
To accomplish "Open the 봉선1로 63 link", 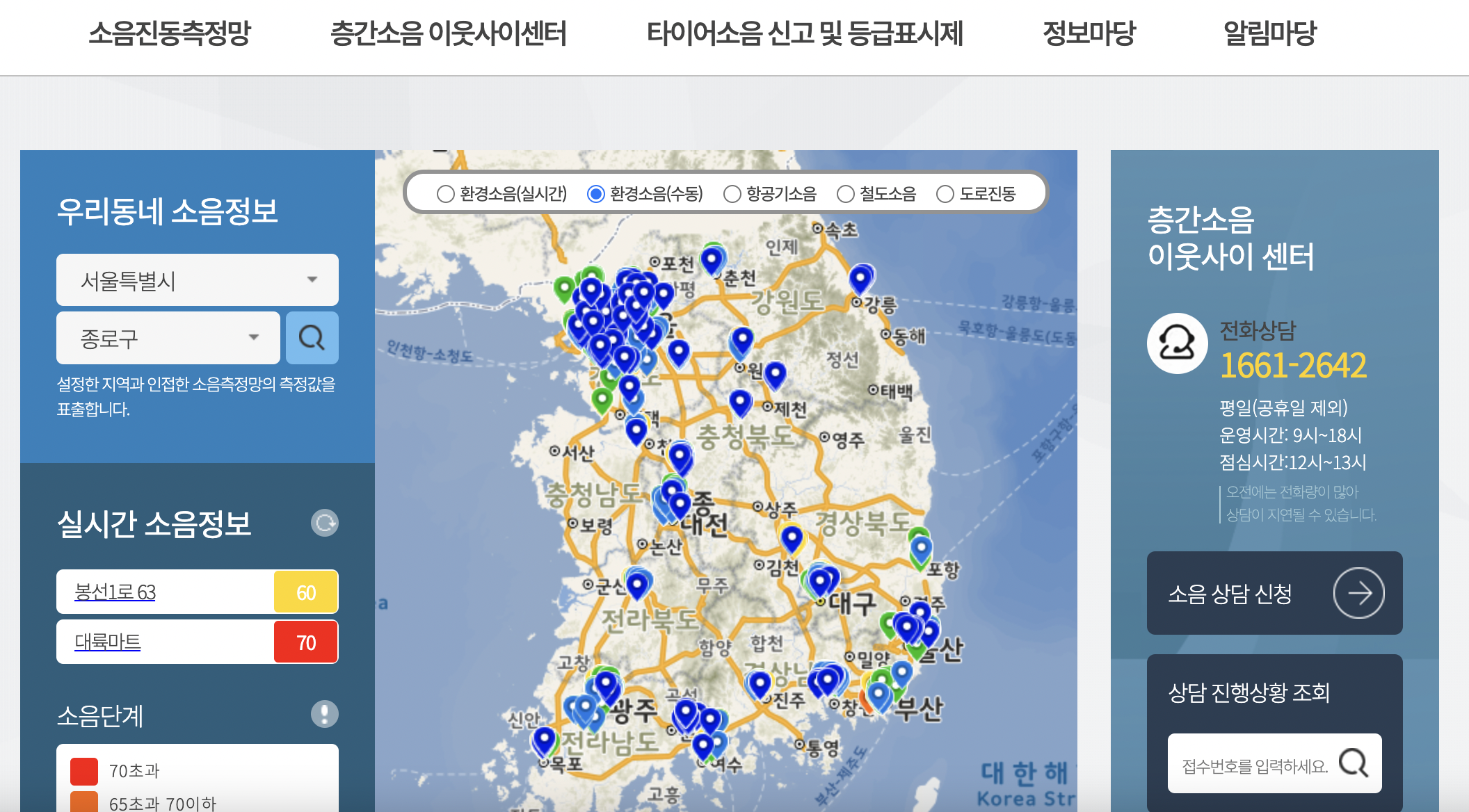I will [115, 592].
